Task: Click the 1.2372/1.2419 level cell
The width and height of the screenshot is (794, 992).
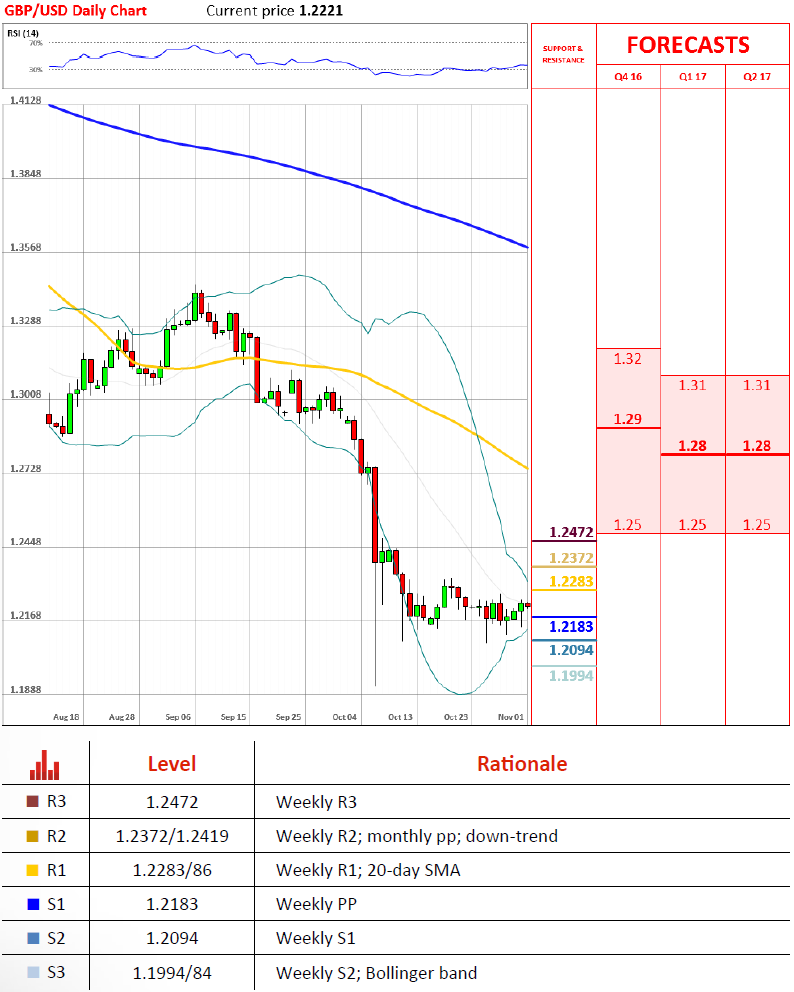Action: point(172,836)
